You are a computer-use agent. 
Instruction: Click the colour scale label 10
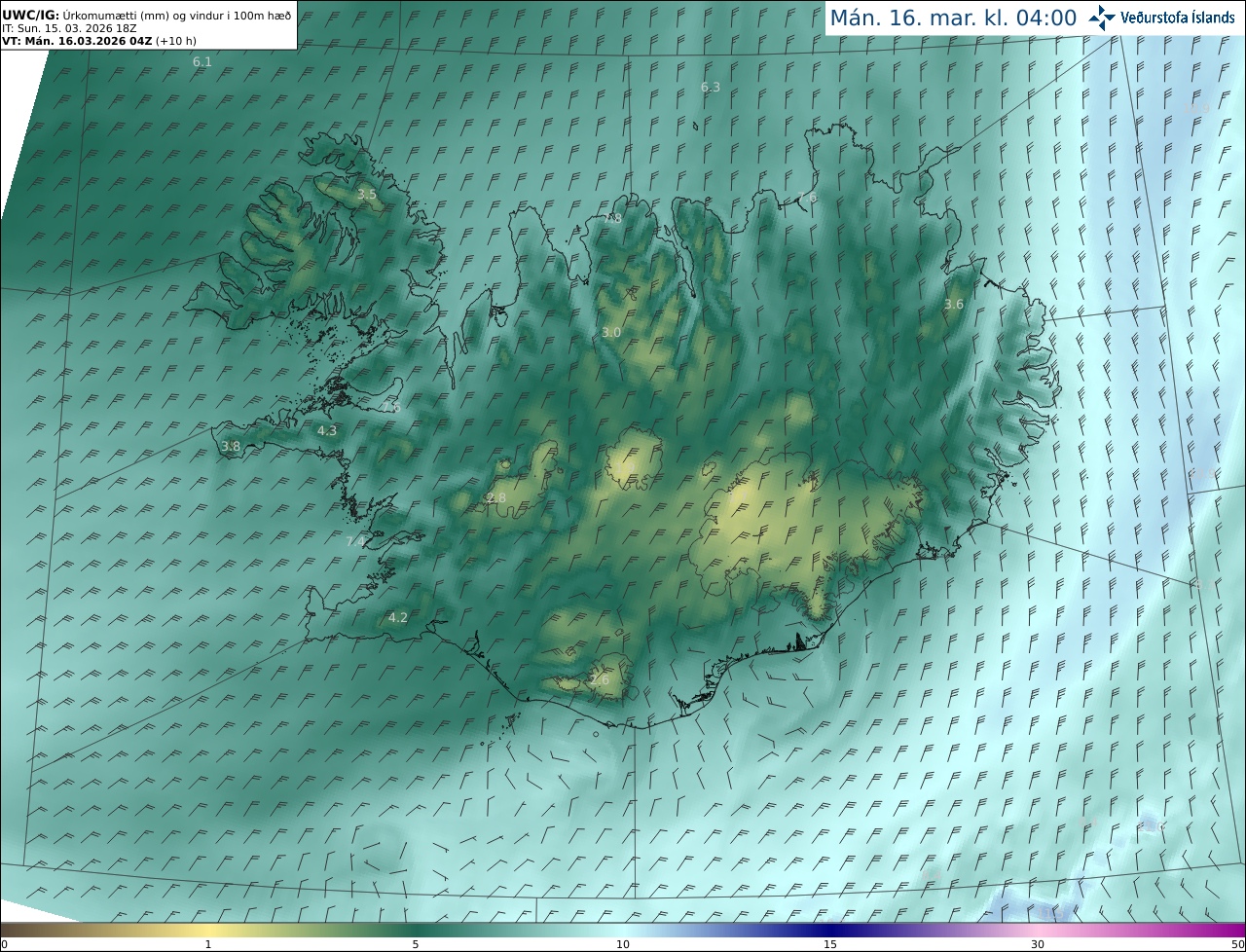622,944
